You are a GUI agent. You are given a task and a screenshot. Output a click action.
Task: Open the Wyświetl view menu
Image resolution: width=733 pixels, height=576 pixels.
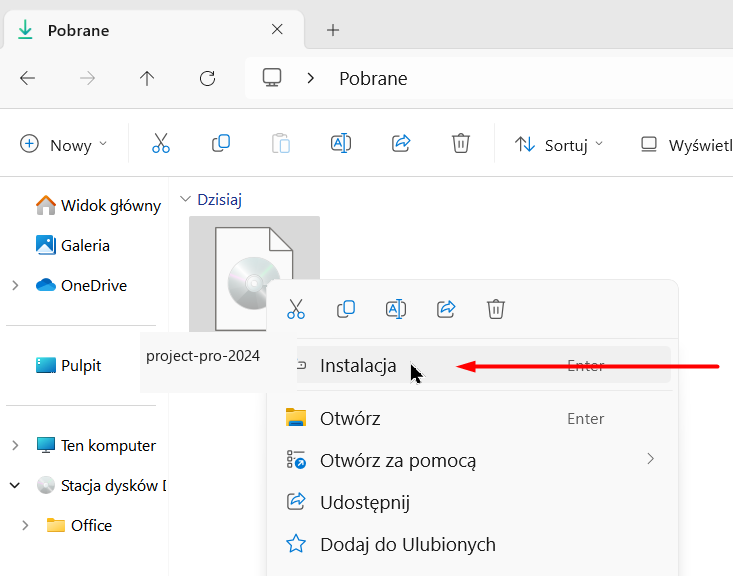(x=685, y=144)
